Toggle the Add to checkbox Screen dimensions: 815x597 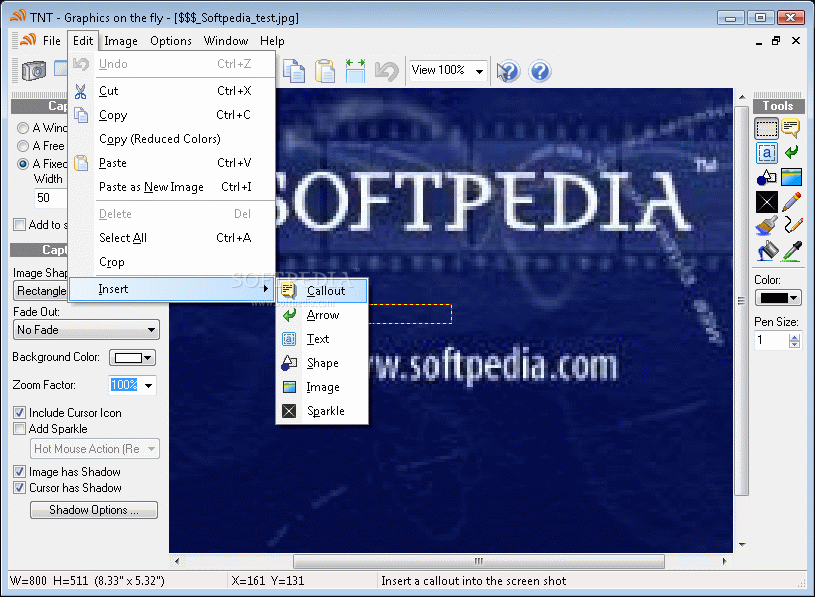tap(19, 224)
